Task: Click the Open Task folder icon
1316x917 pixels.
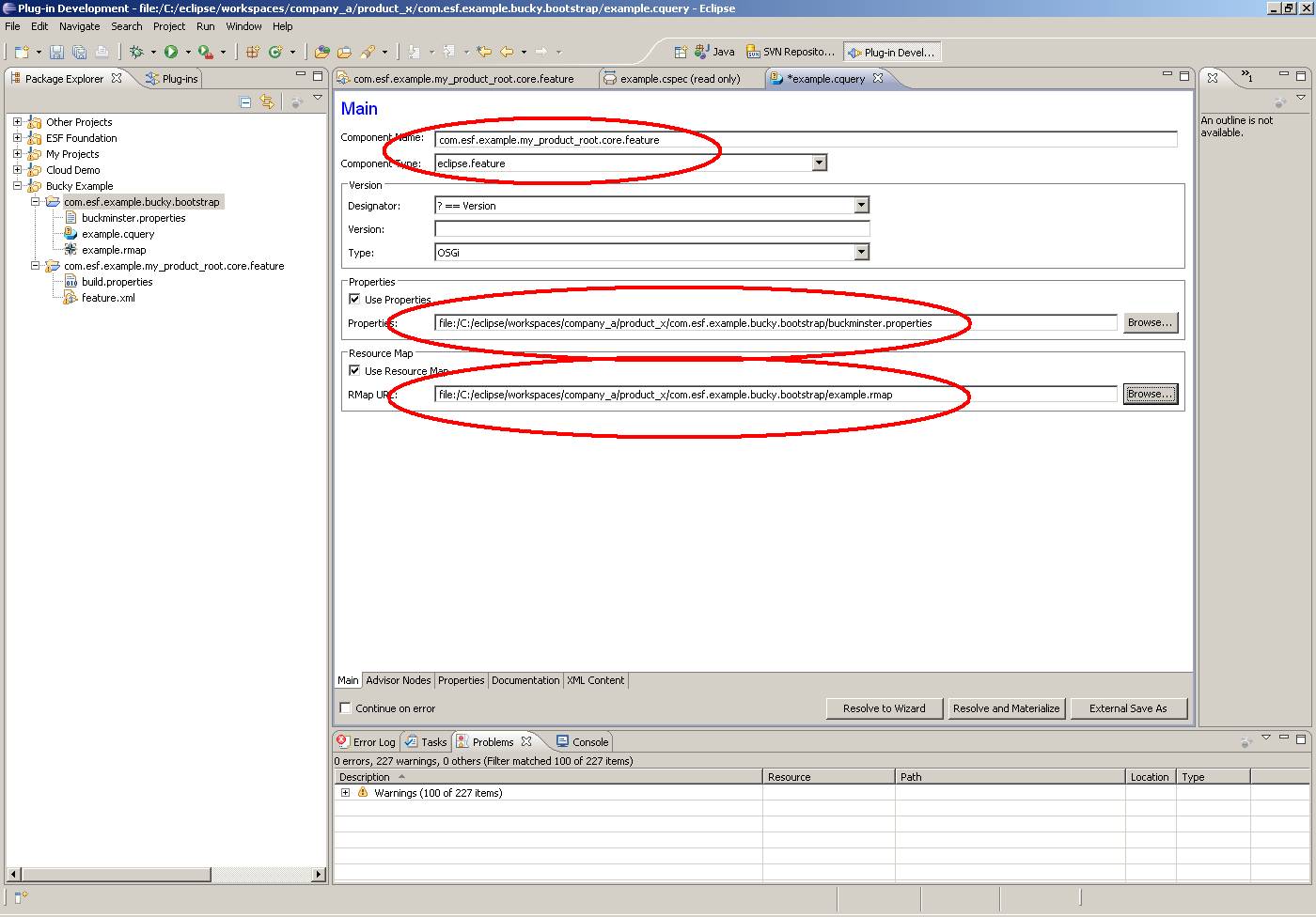Action: [x=344, y=52]
